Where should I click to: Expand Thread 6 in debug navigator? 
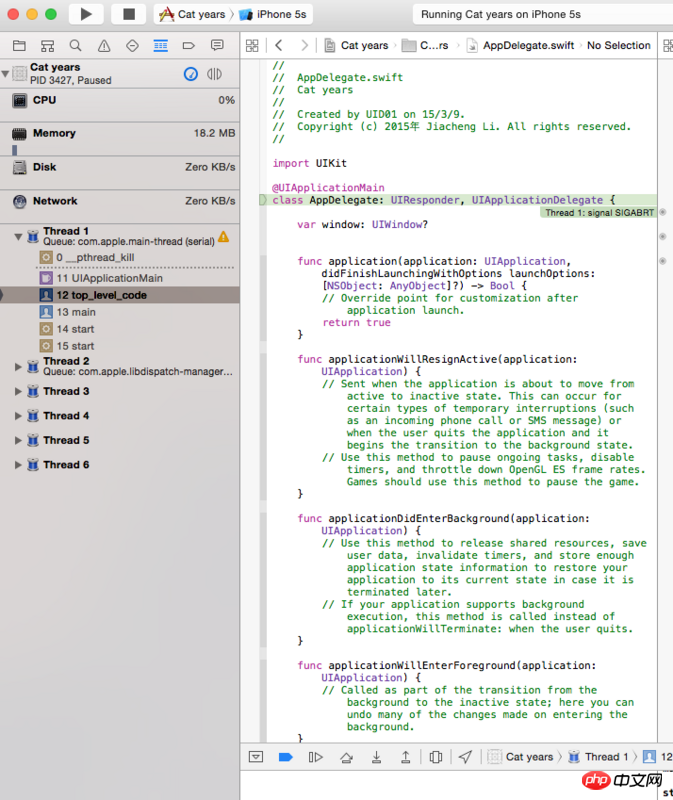pos(19,465)
